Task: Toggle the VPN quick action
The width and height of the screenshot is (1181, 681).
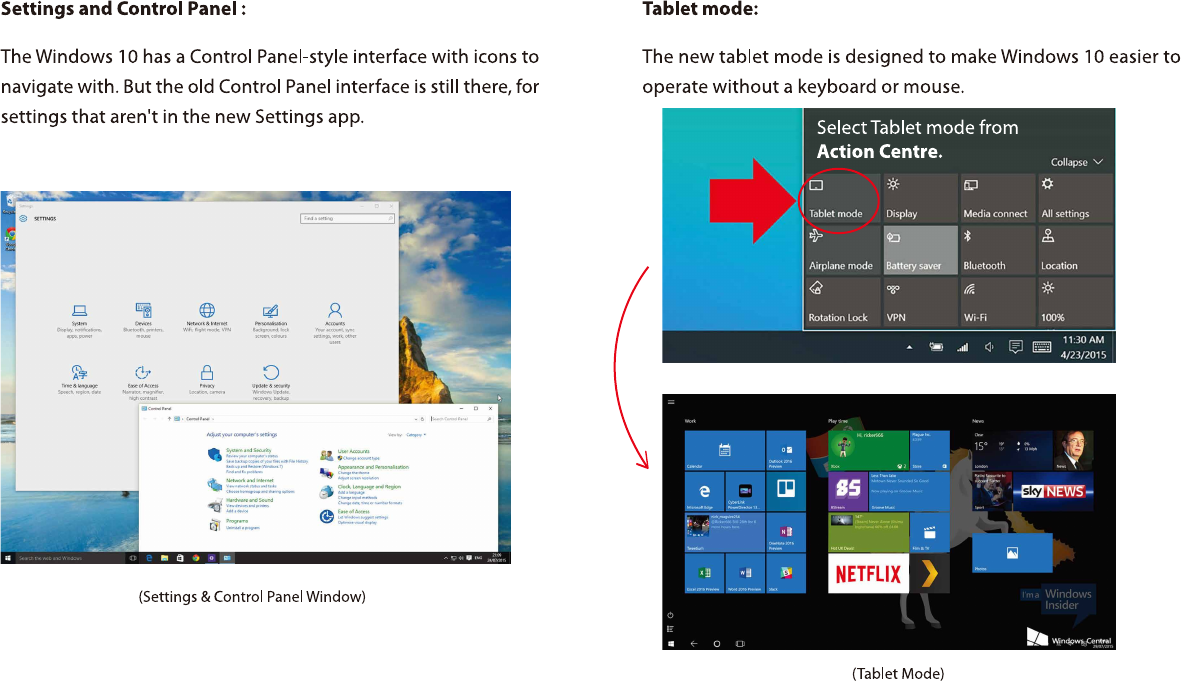Action: (x=920, y=303)
